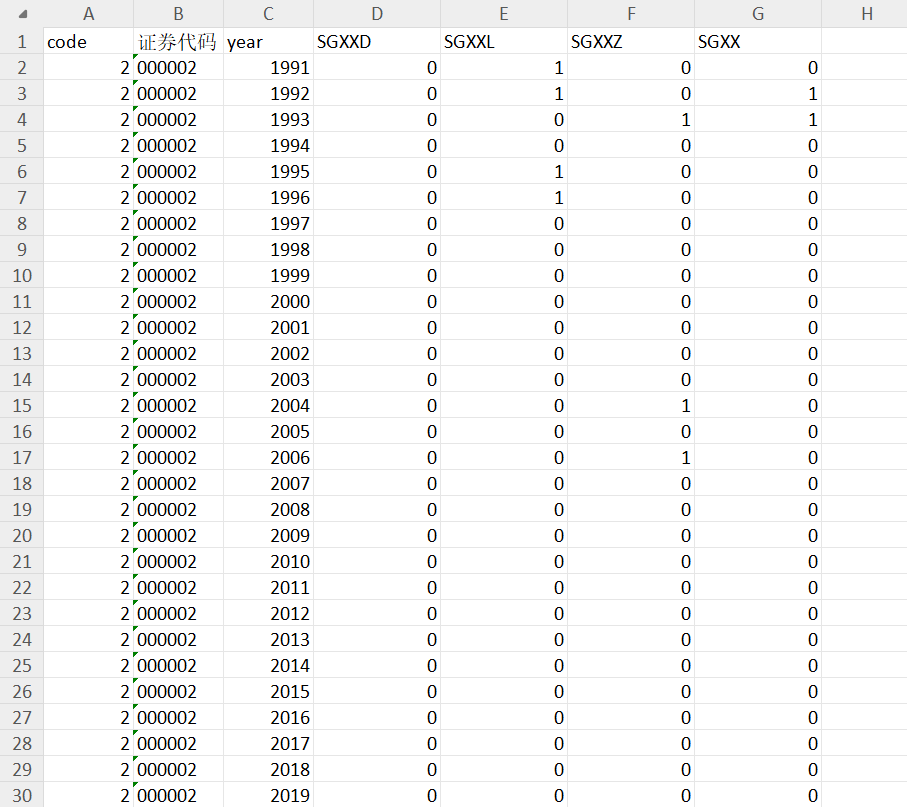Click the 000002 cell in row 2

(x=178, y=68)
